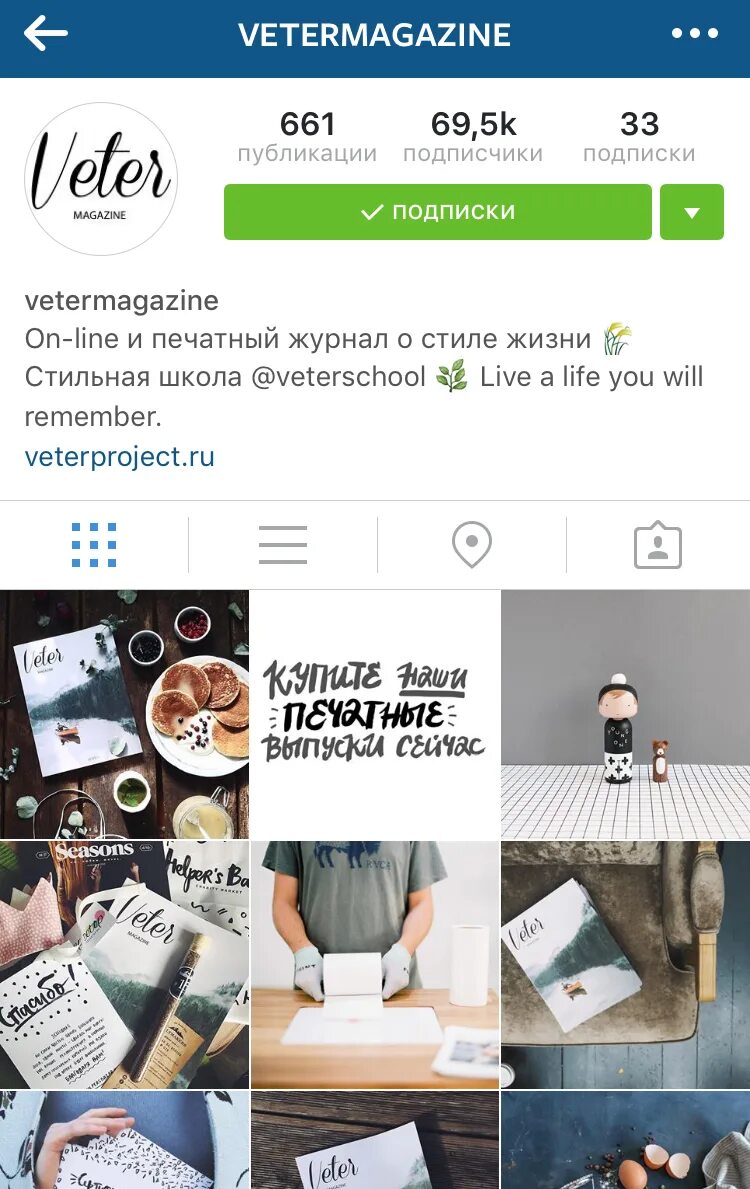Open the 33 подписки following list

click(639, 136)
